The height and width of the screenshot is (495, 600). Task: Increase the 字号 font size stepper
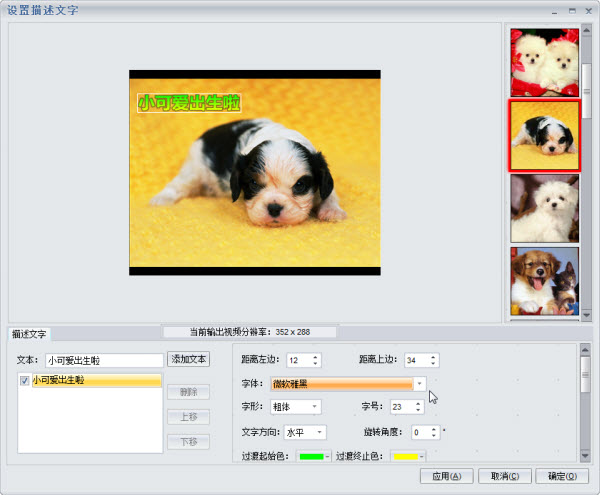point(418,404)
